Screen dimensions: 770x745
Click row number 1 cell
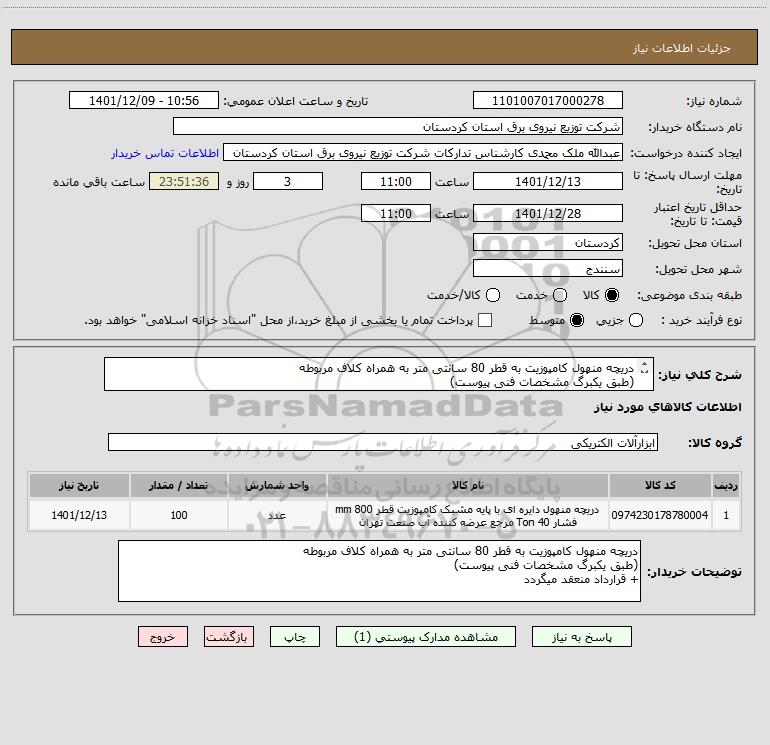pos(726,515)
